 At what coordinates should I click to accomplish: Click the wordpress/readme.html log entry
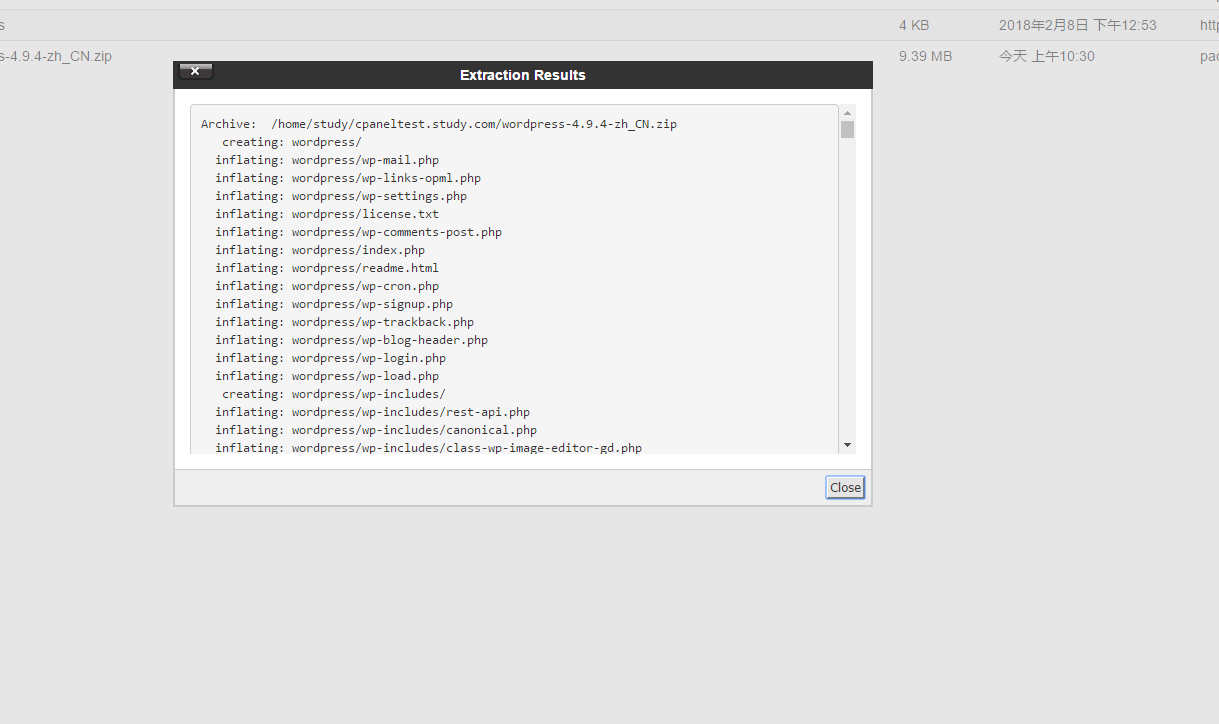(x=327, y=268)
